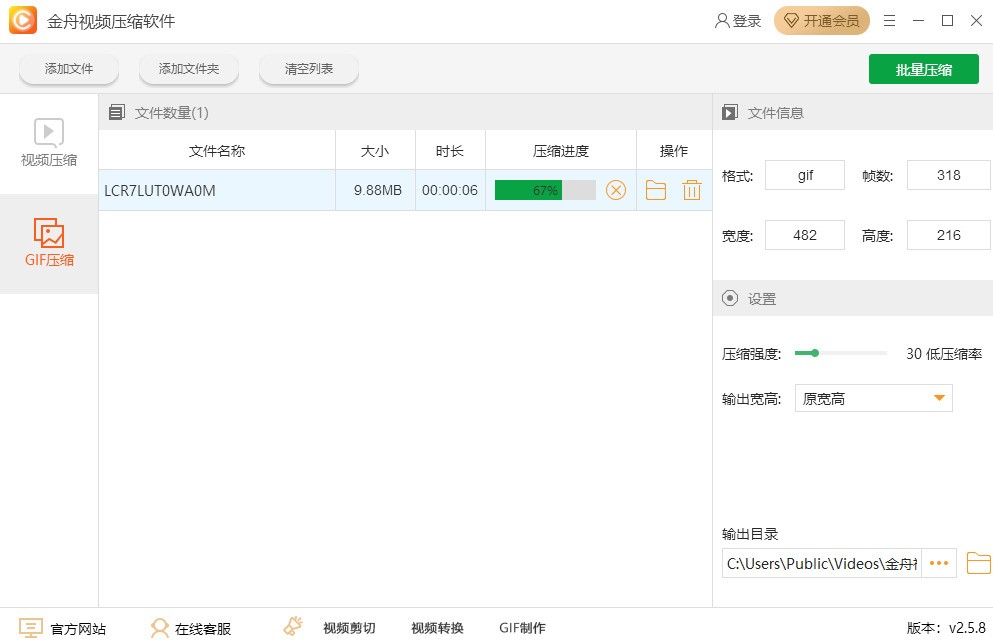Adjust the 压缩强度 slider handle
This screenshot has height=641, width=993.
pyautogui.click(x=815, y=353)
